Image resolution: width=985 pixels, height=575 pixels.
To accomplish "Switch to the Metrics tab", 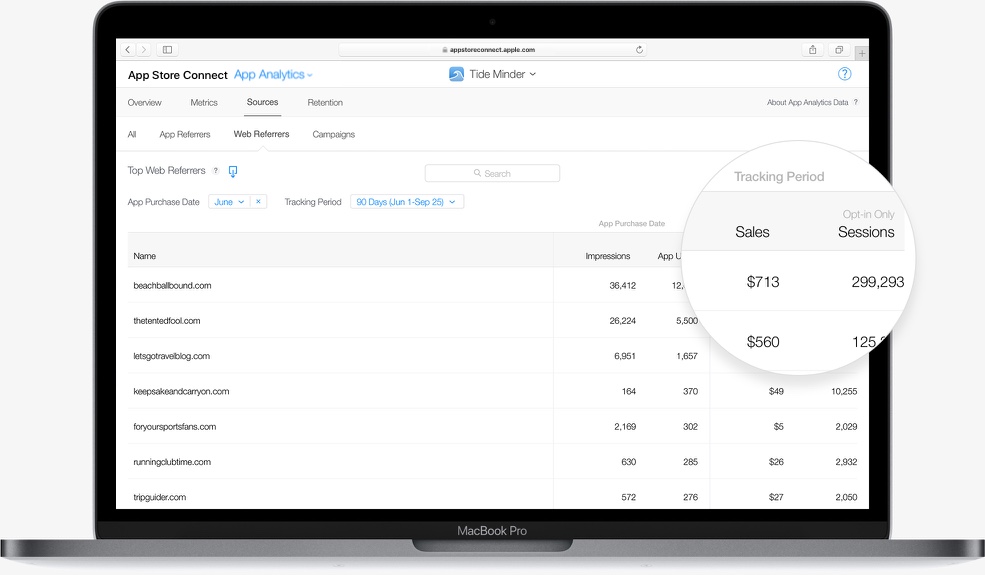I will [204, 102].
